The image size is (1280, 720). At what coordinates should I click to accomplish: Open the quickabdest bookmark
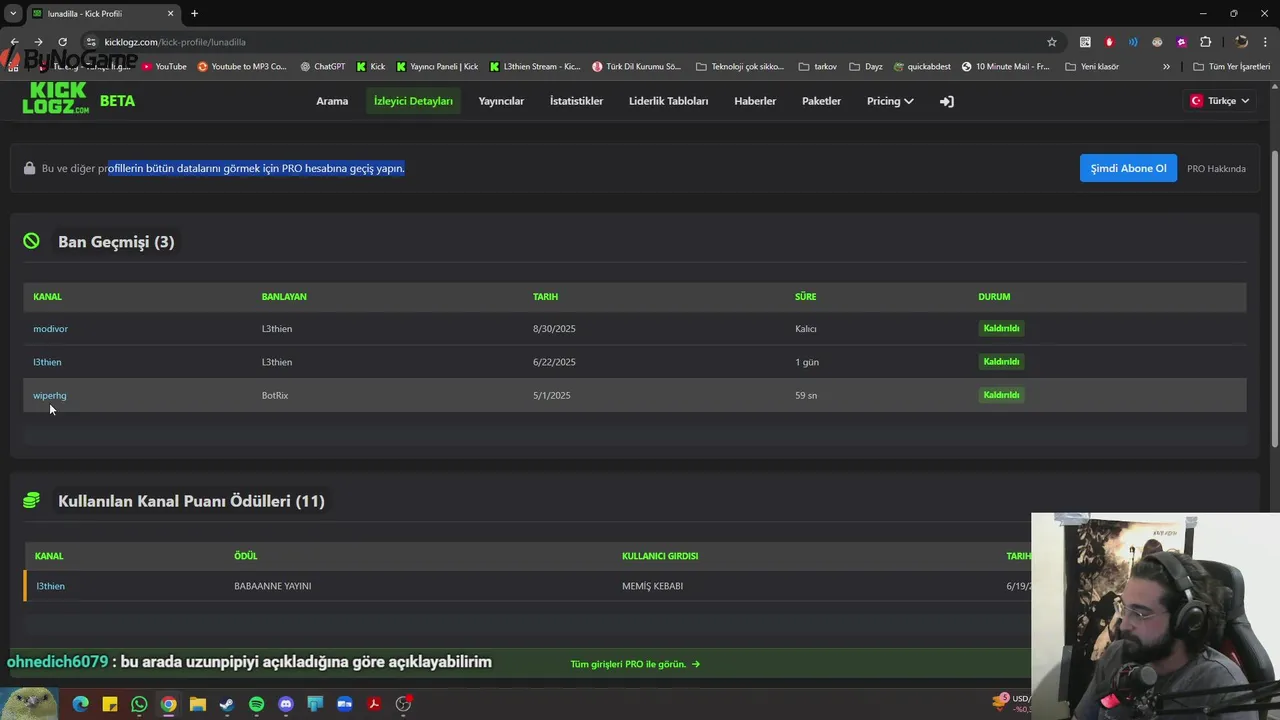coord(922,67)
